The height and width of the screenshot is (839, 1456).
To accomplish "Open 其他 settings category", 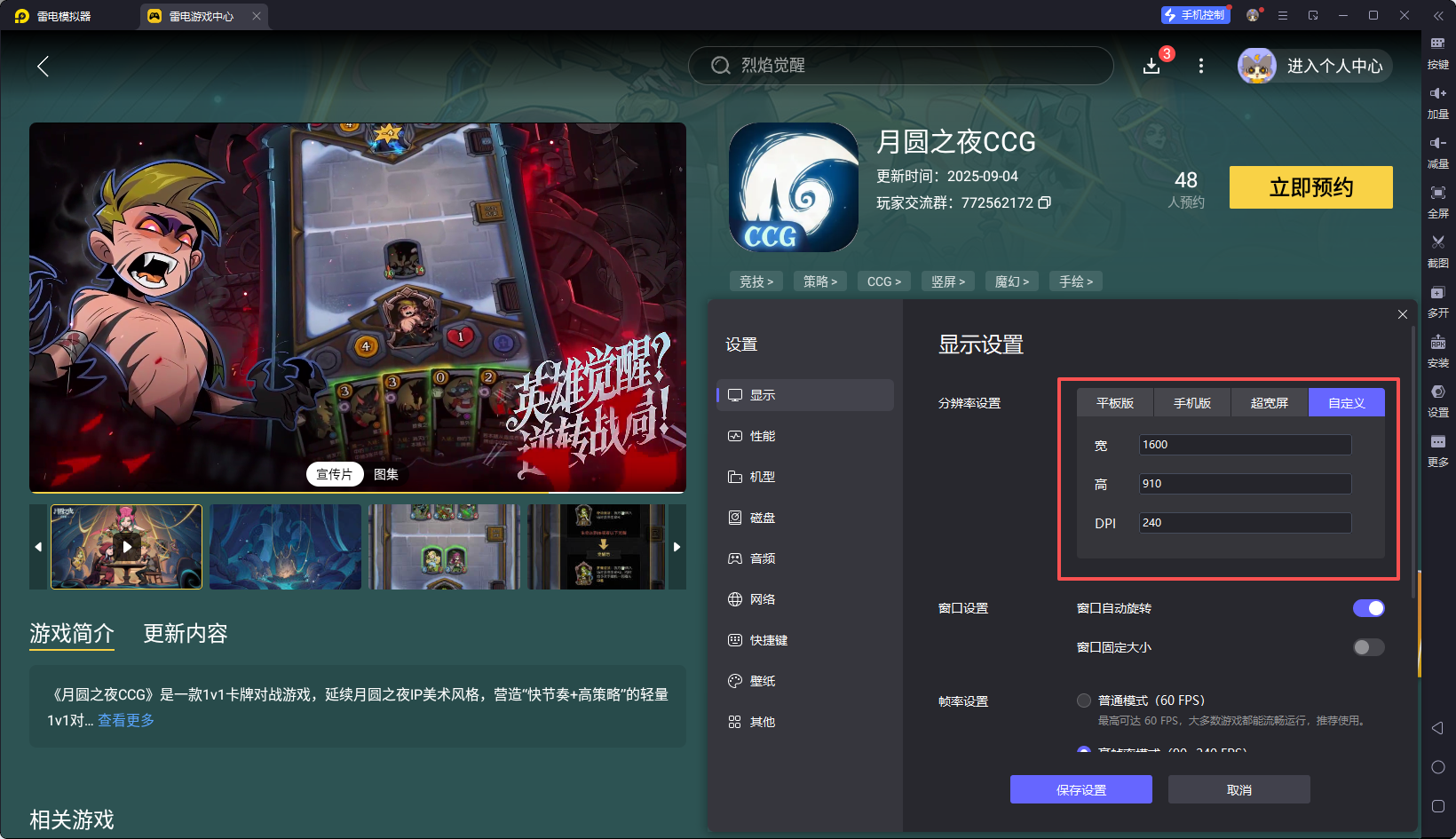I will [x=805, y=722].
